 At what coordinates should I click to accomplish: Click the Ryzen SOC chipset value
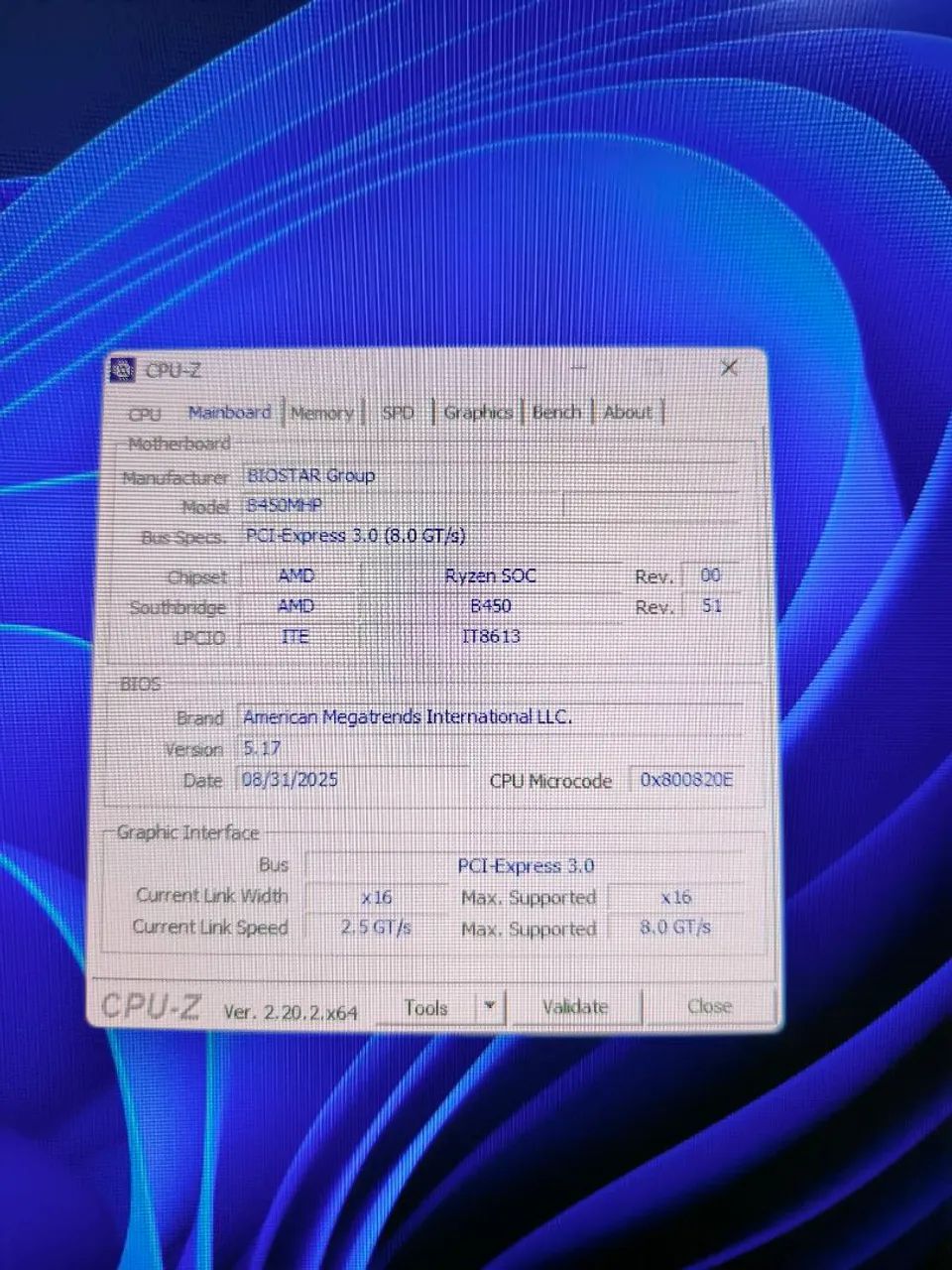point(490,575)
